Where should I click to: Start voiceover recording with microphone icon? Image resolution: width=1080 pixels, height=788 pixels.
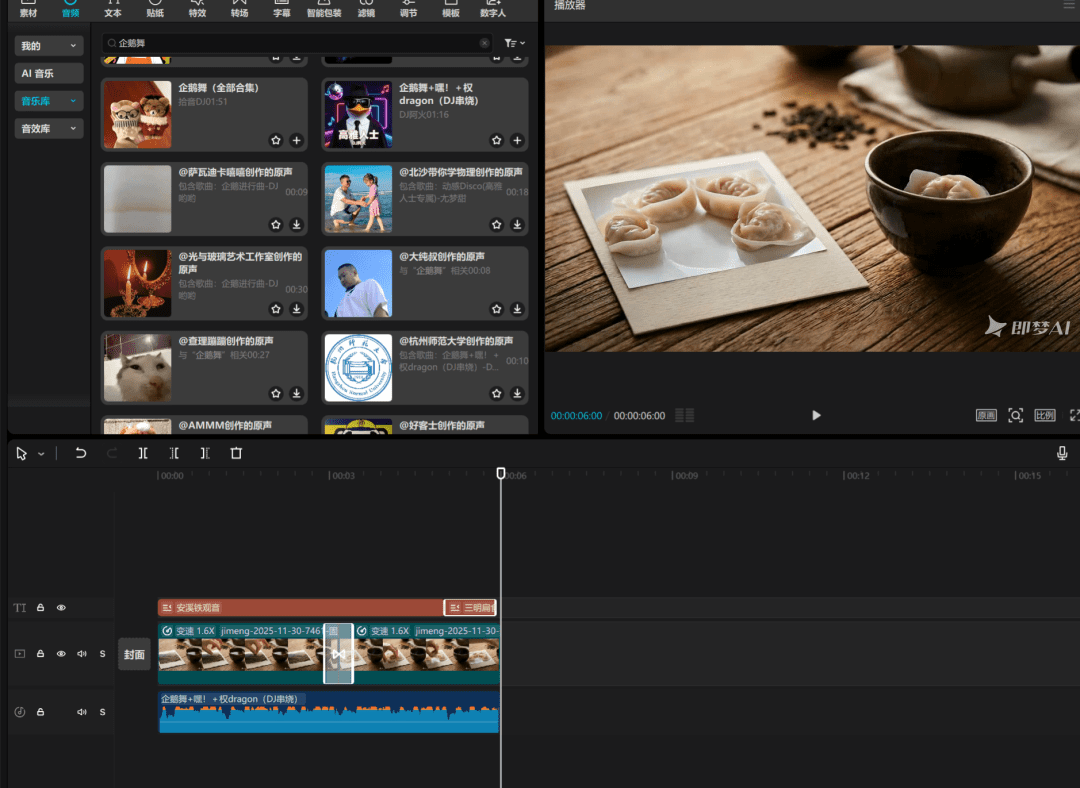click(x=1062, y=453)
